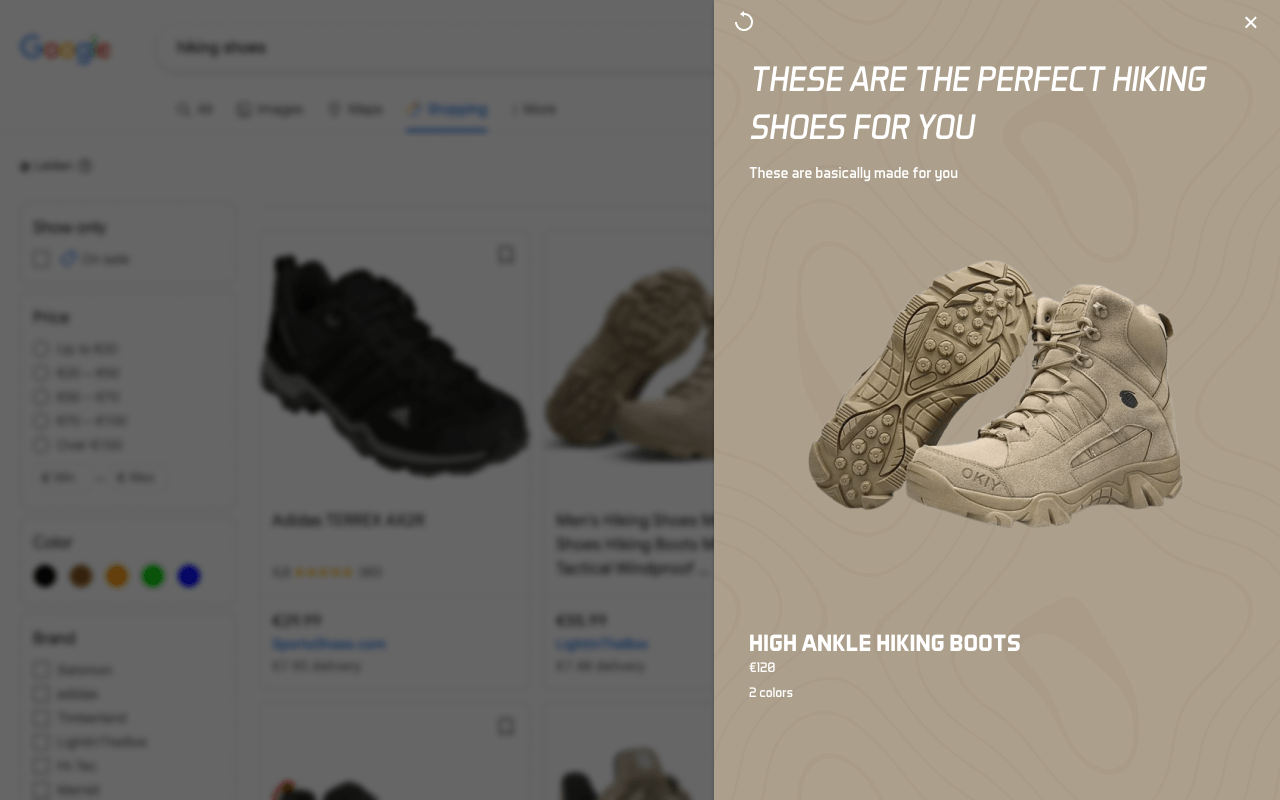Click the info icon beside Leiden location
Viewport: 1280px width, 800px height.
[85, 166]
